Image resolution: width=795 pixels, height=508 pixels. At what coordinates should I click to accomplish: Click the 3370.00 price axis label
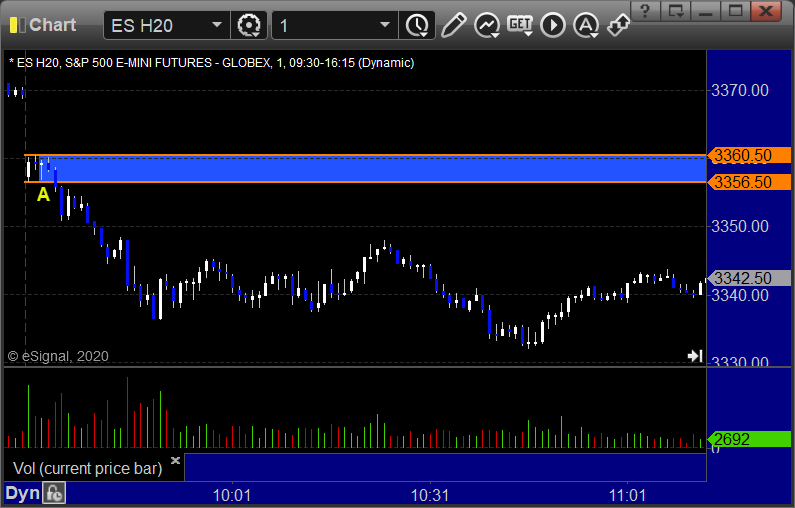tap(740, 91)
